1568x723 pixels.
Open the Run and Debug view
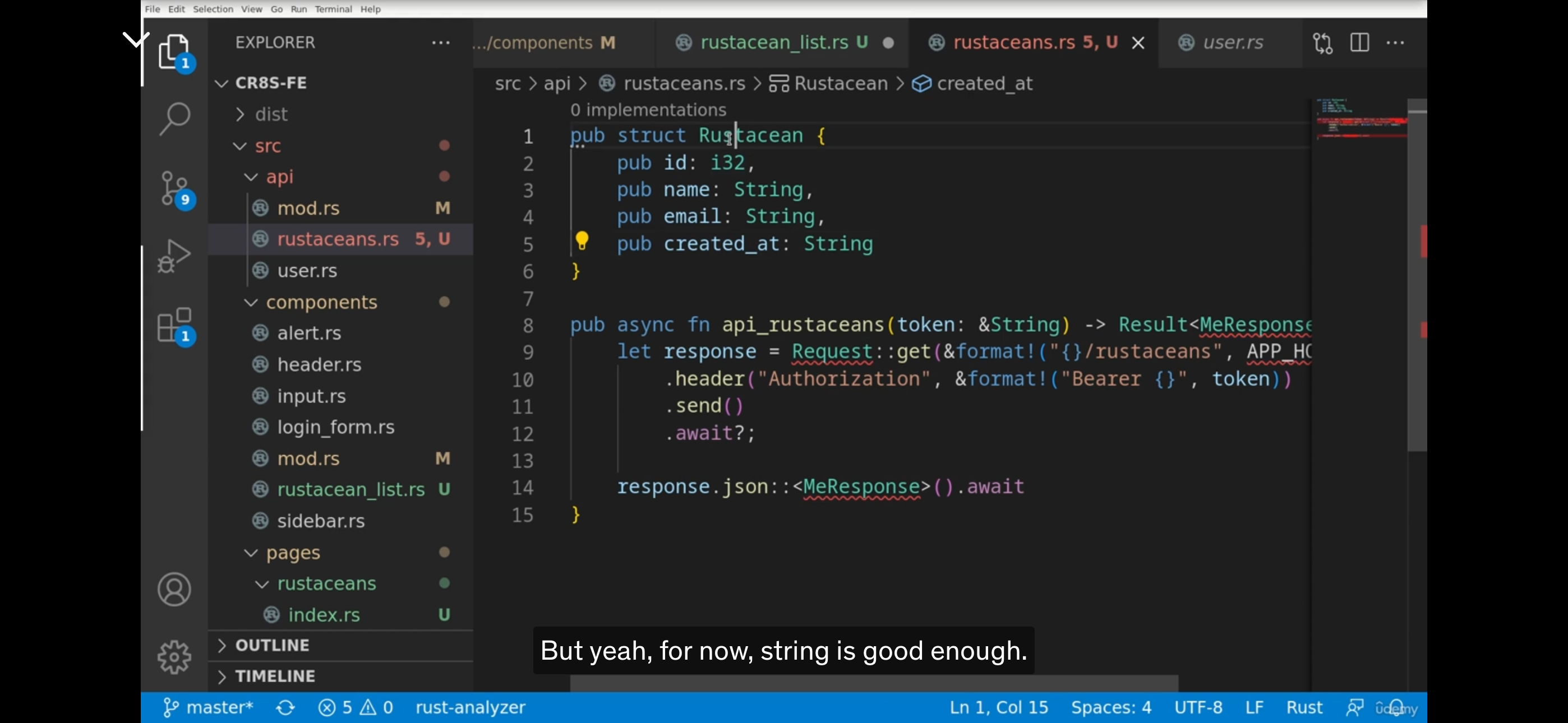pyautogui.click(x=175, y=256)
